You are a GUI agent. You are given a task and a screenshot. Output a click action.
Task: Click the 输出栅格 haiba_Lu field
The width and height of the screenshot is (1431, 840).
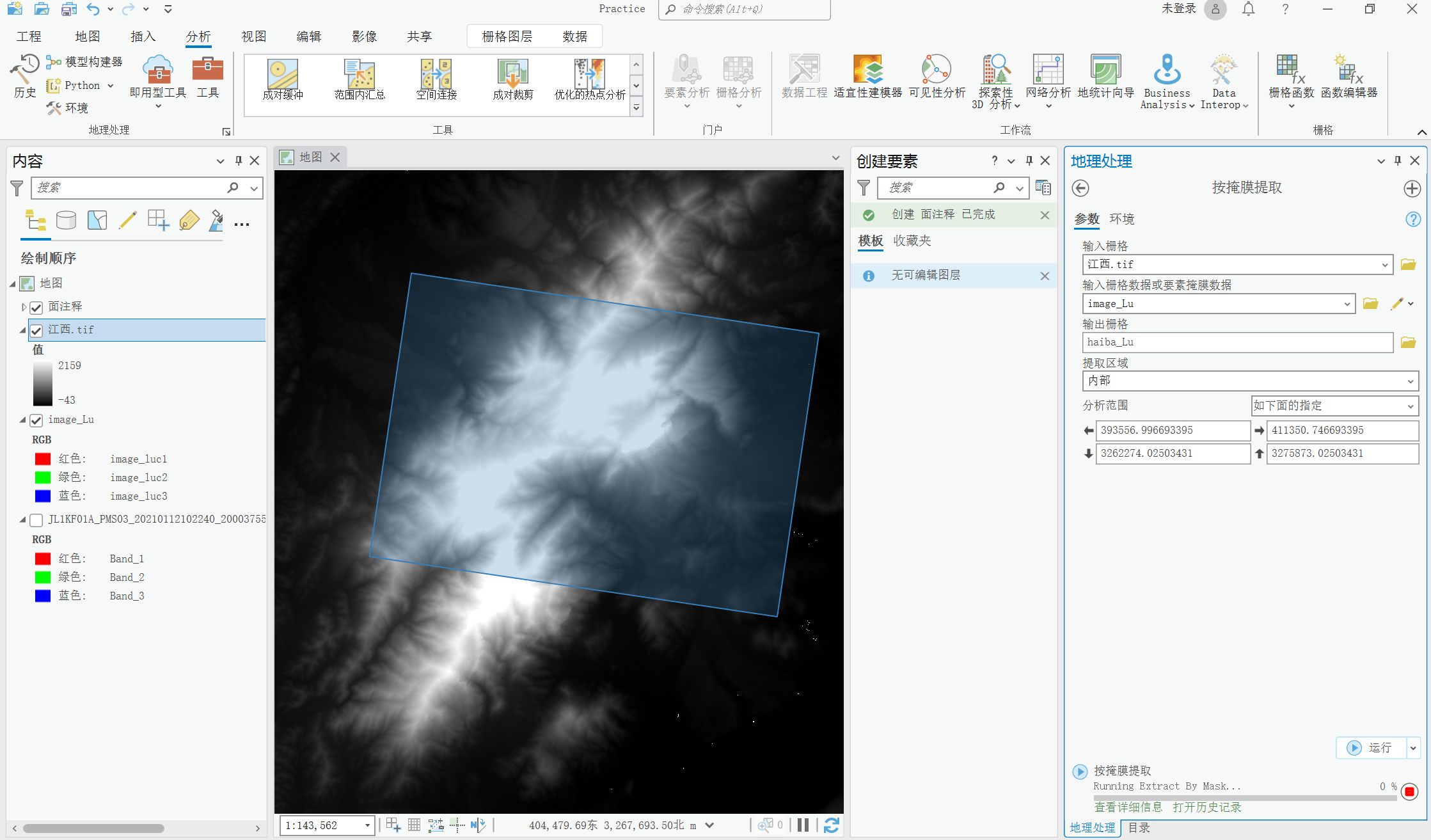[1237, 342]
